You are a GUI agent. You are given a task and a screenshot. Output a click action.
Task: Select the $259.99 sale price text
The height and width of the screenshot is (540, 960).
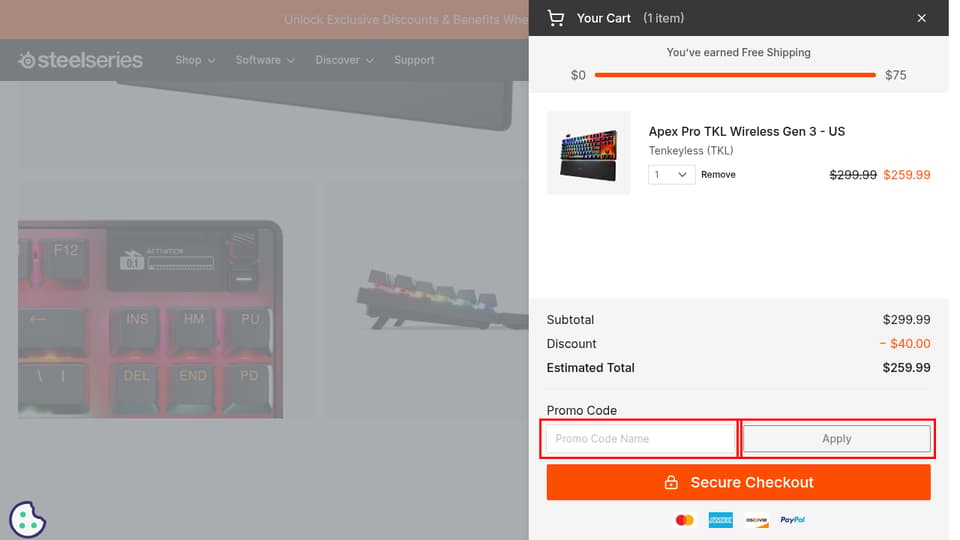coord(907,174)
